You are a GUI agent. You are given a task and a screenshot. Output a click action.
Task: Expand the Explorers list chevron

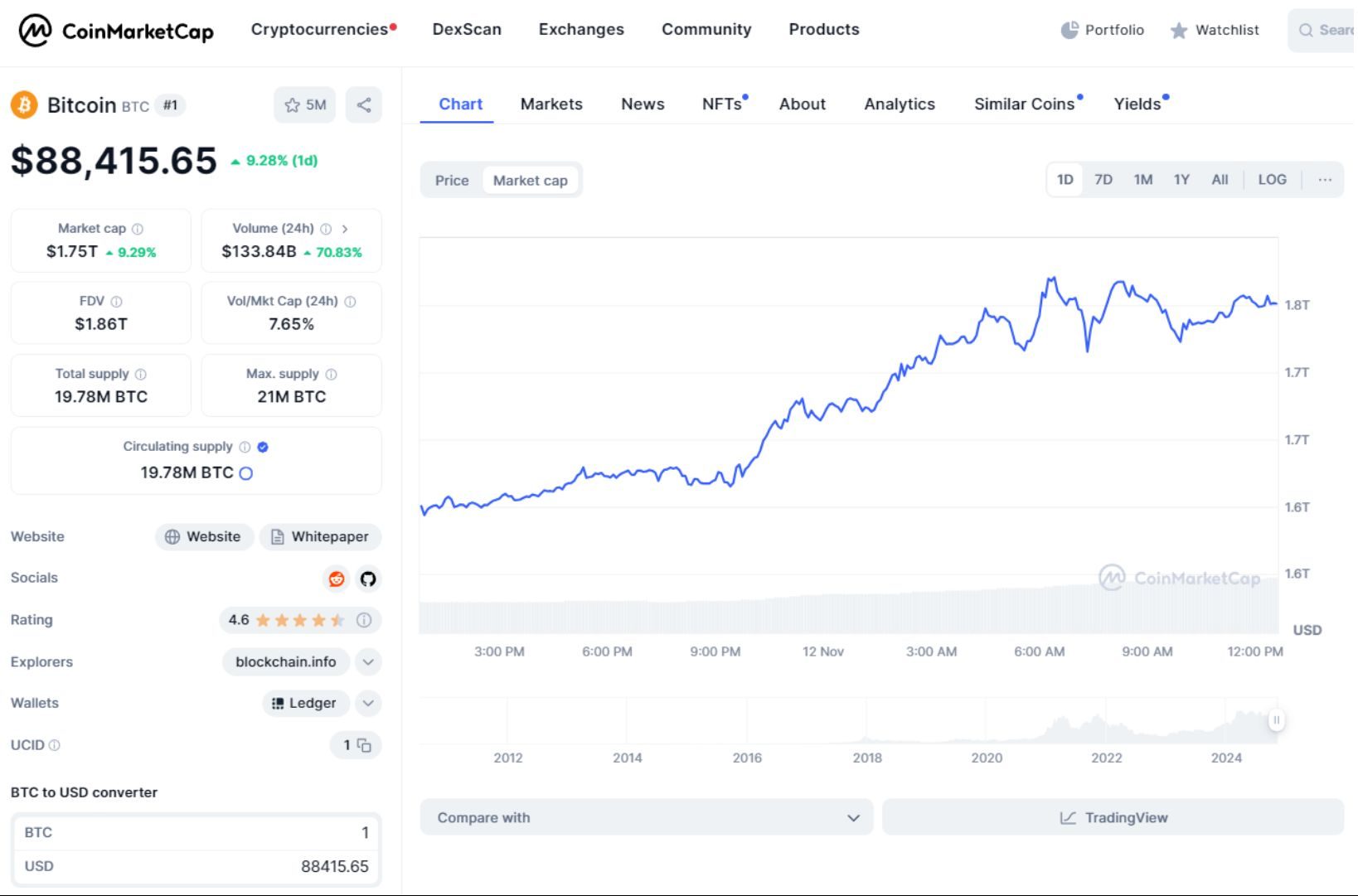pyautogui.click(x=367, y=661)
